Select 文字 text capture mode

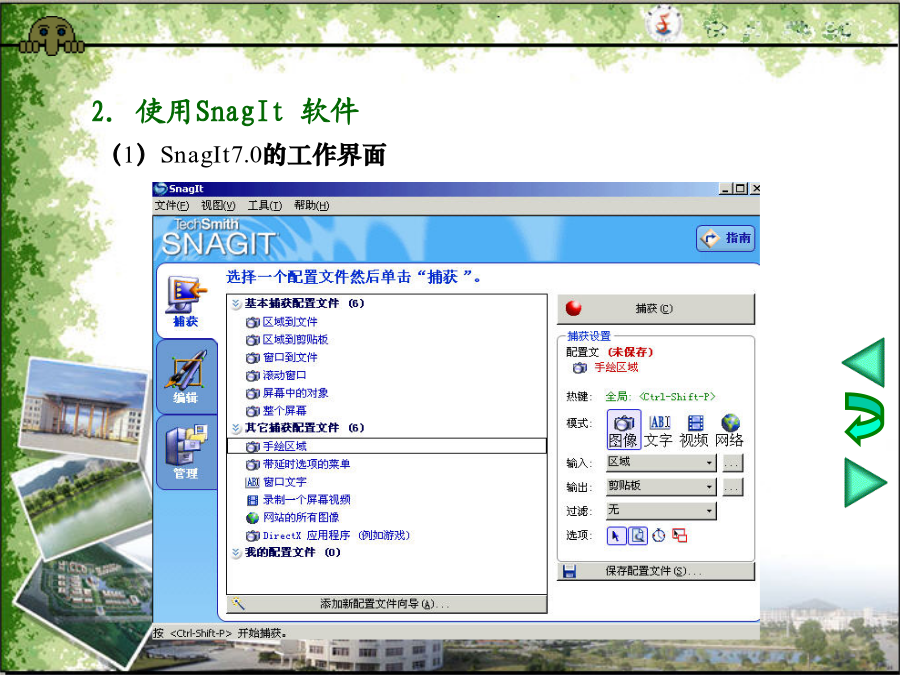(658, 430)
